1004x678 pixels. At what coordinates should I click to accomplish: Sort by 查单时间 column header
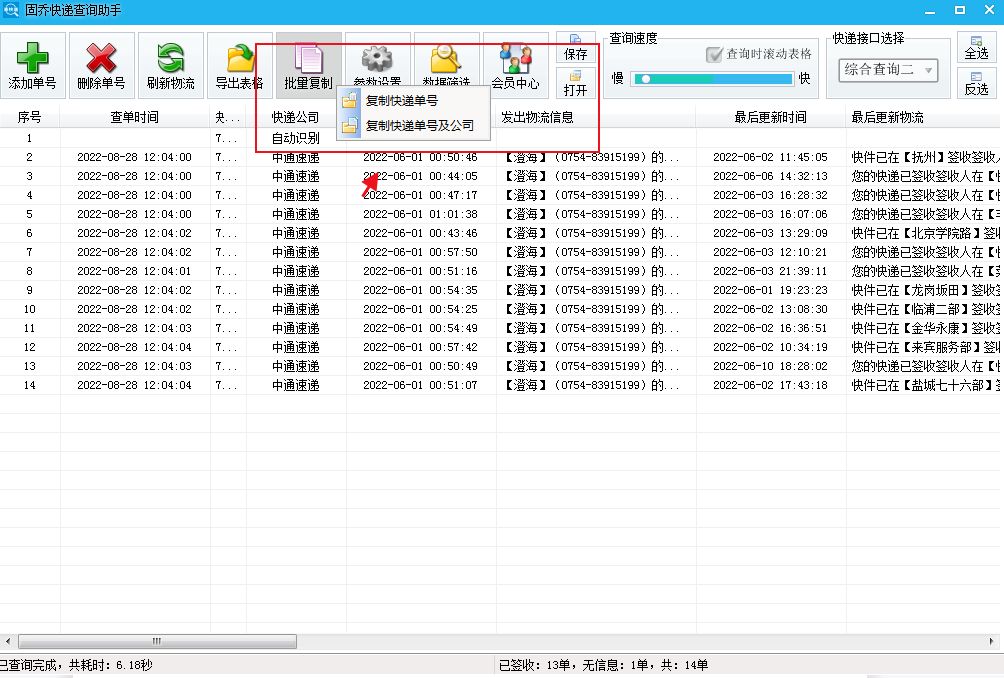click(134, 117)
